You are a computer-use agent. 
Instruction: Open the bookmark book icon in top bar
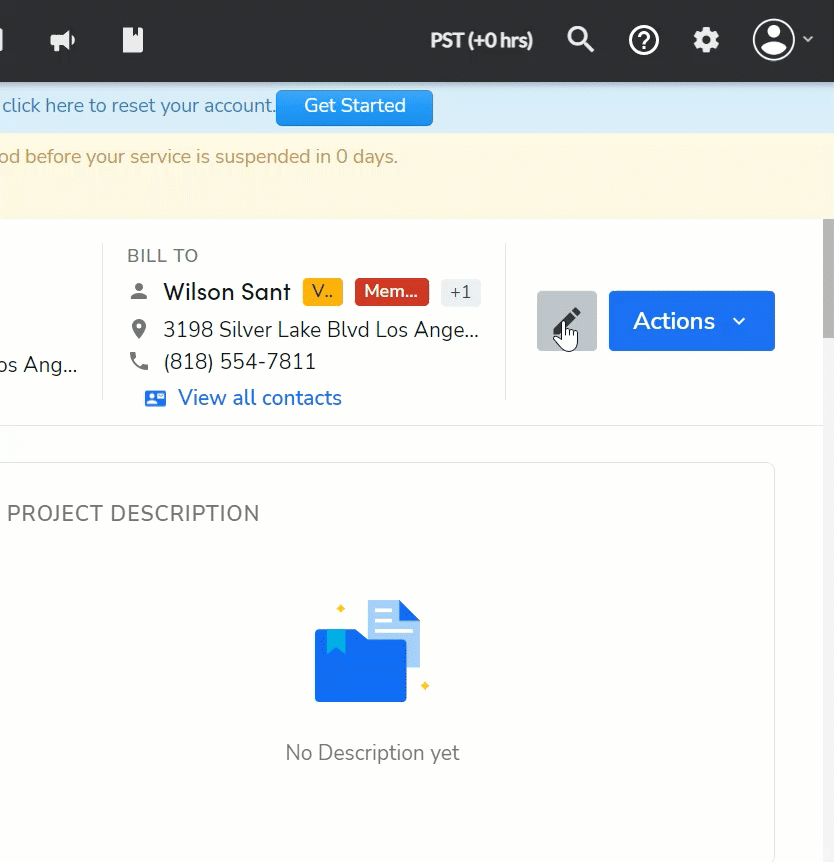coord(132,40)
